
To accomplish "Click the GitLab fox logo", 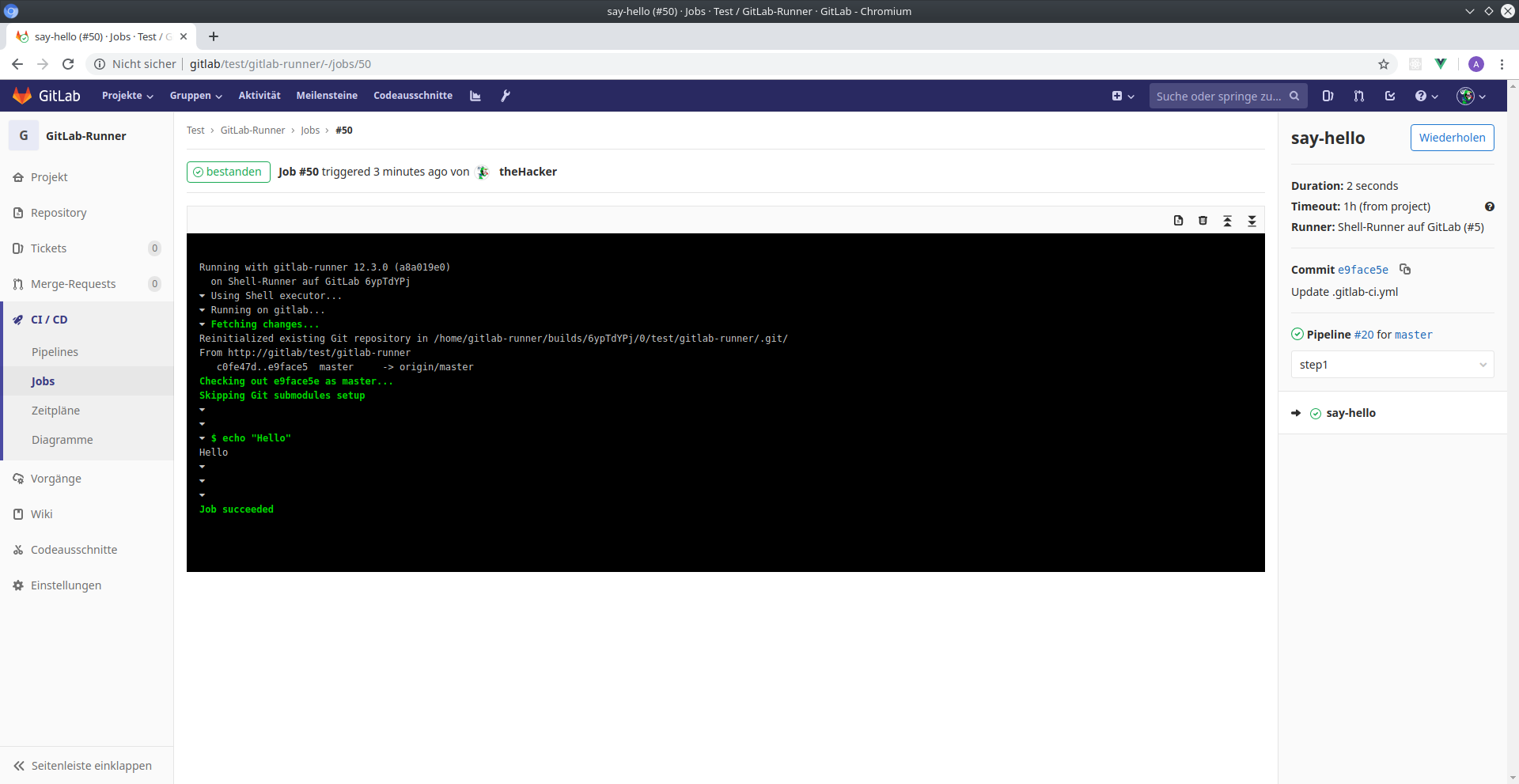I will coord(22,95).
